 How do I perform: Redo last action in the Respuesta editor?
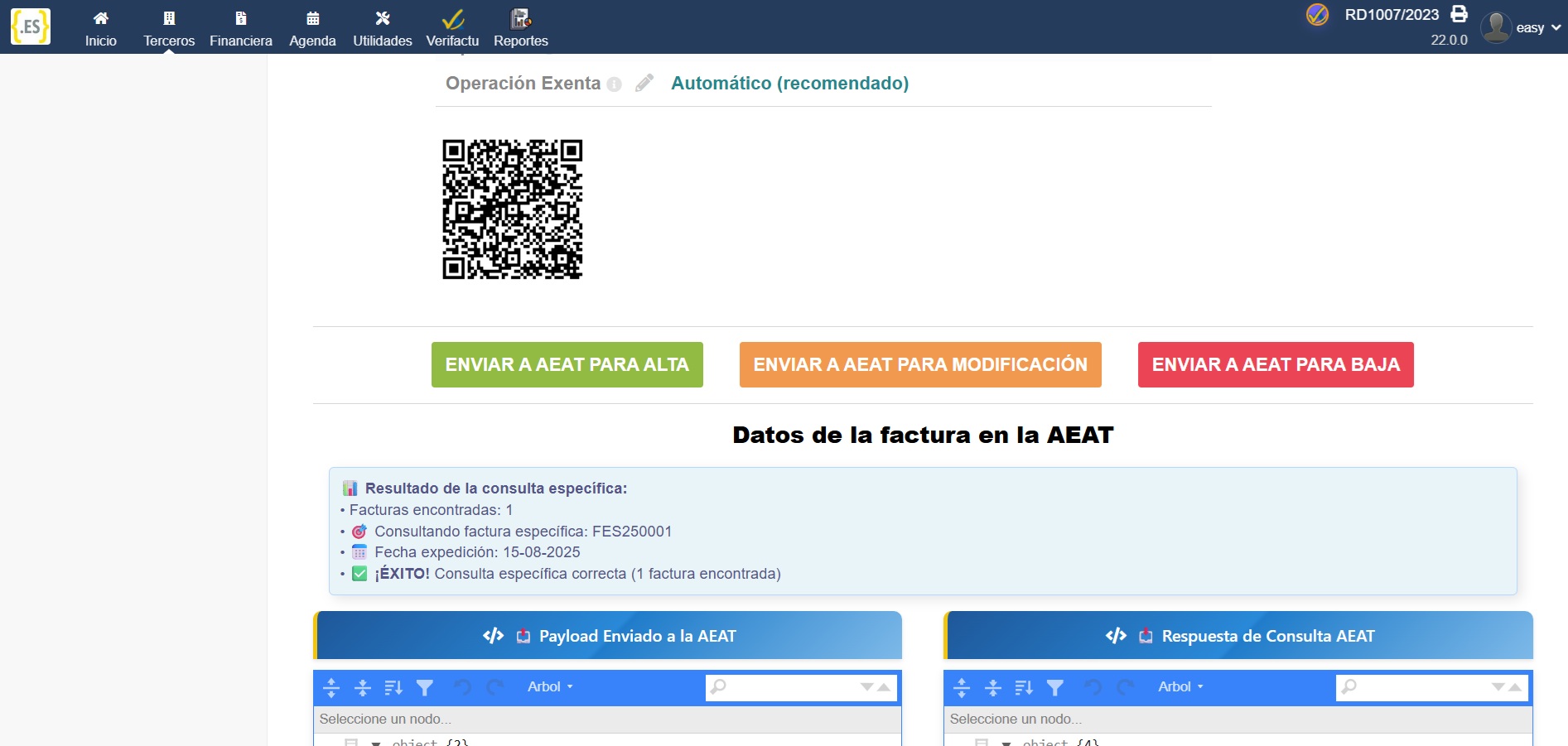tap(1125, 687)
